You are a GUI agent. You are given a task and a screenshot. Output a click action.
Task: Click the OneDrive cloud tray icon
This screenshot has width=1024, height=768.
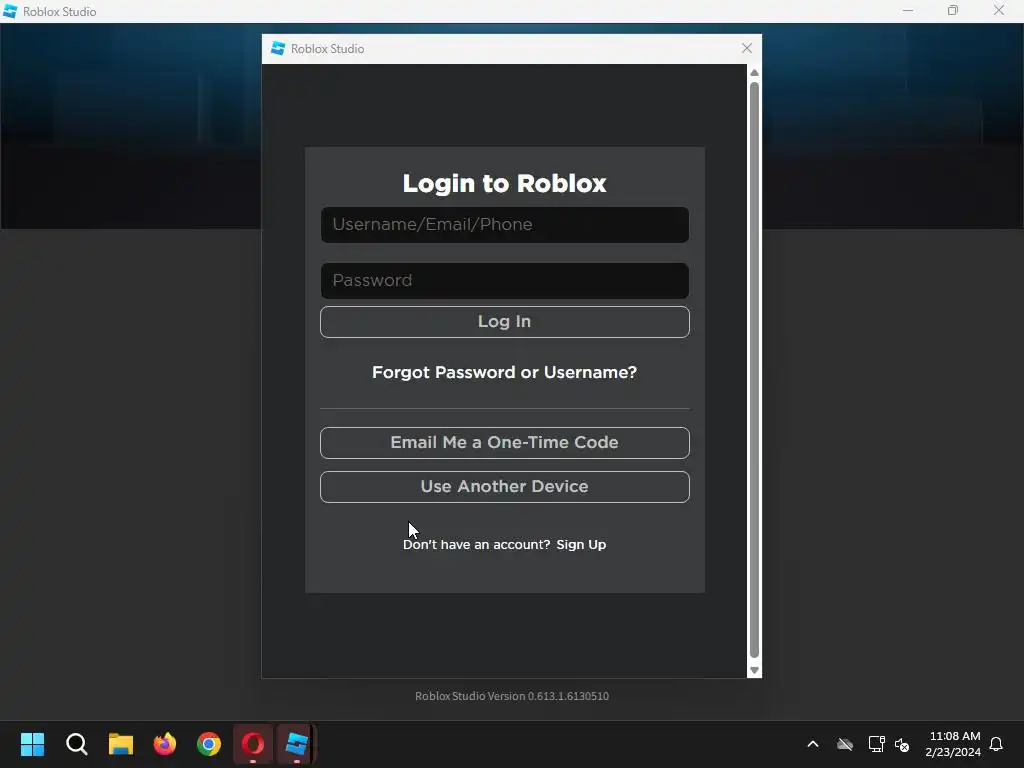coord(845,744)
